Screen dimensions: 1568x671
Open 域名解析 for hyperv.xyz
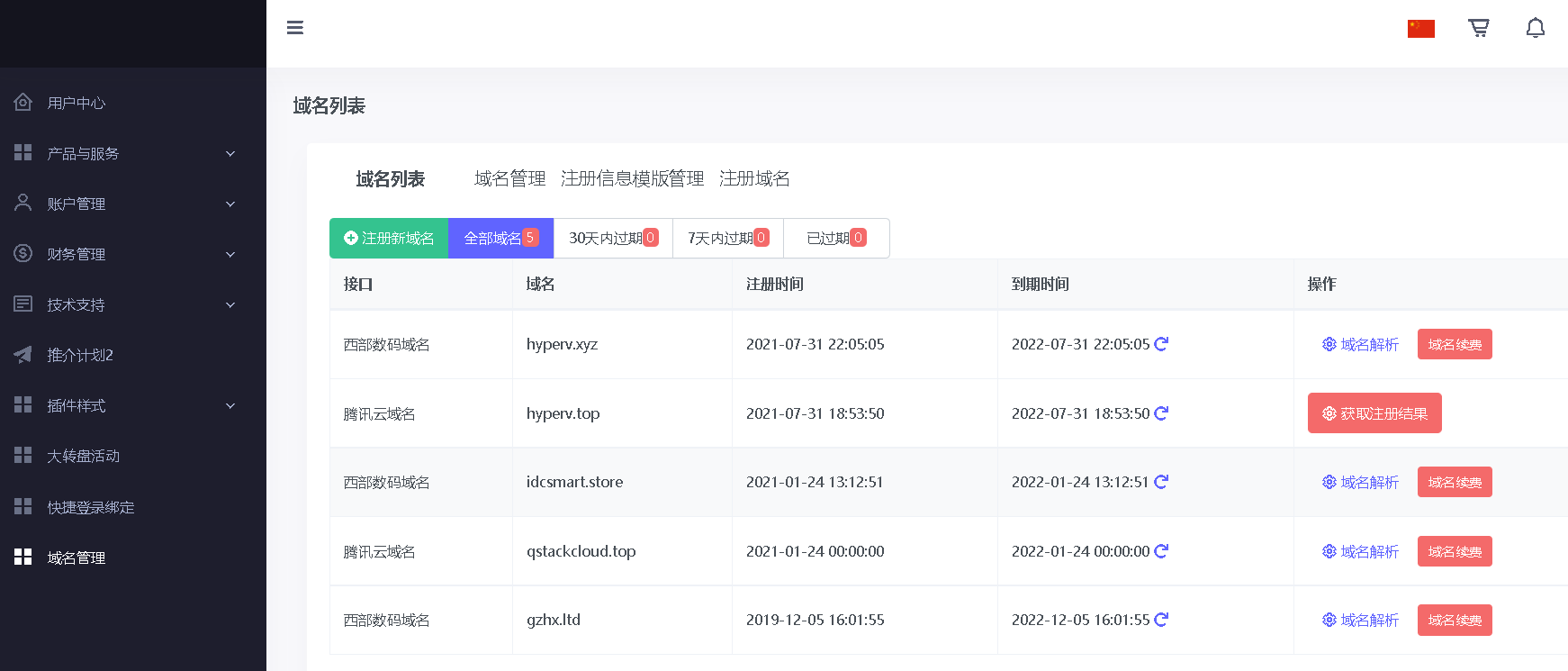tap(1360, 344)
